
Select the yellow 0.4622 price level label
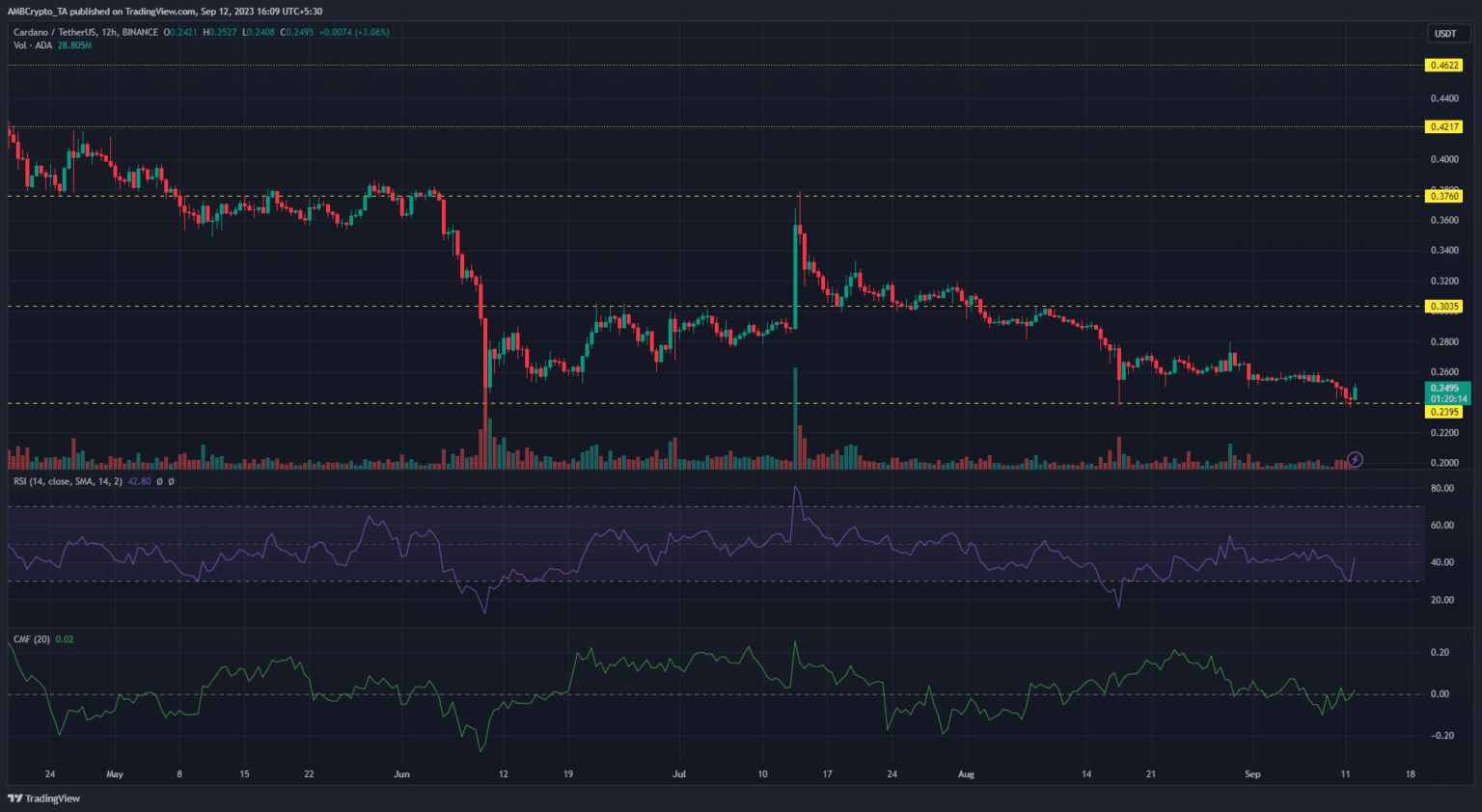(x=1443, y=66)
